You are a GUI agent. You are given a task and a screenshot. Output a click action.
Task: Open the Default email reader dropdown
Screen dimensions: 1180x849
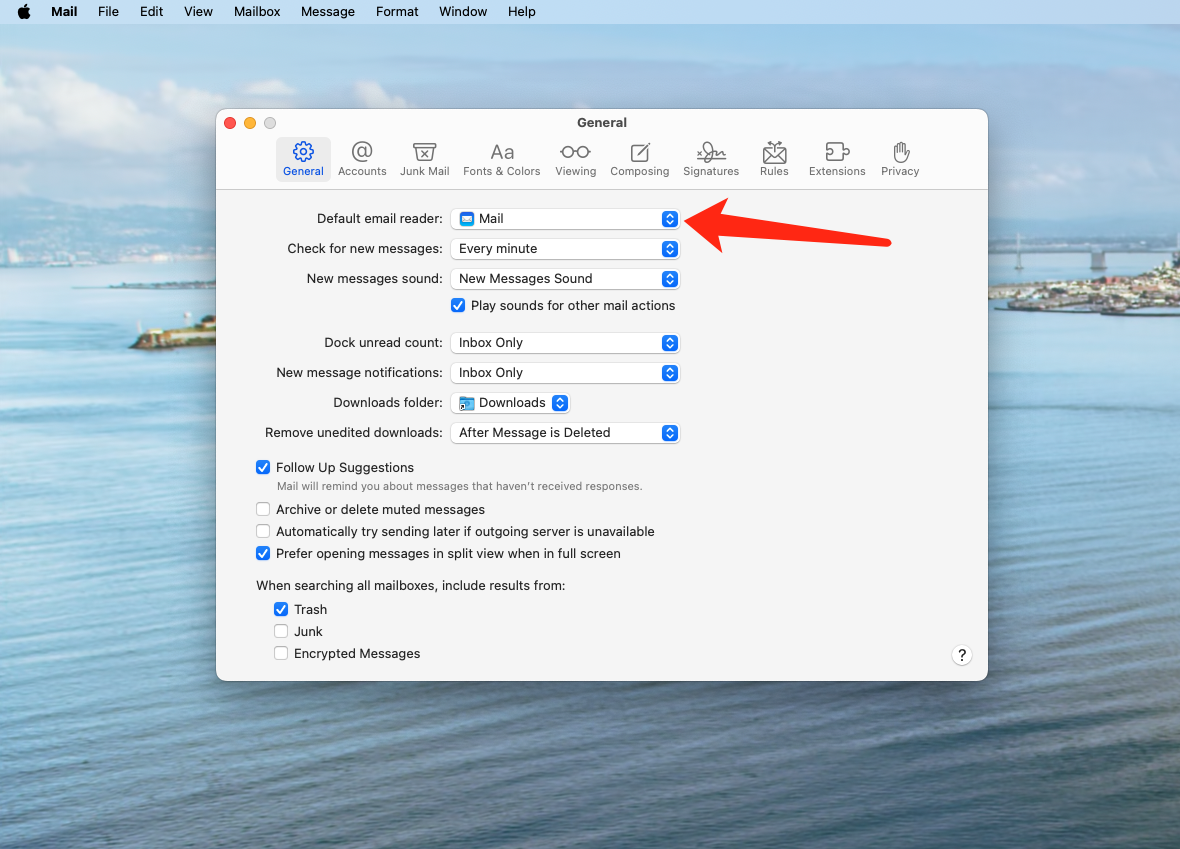[565, 219]
